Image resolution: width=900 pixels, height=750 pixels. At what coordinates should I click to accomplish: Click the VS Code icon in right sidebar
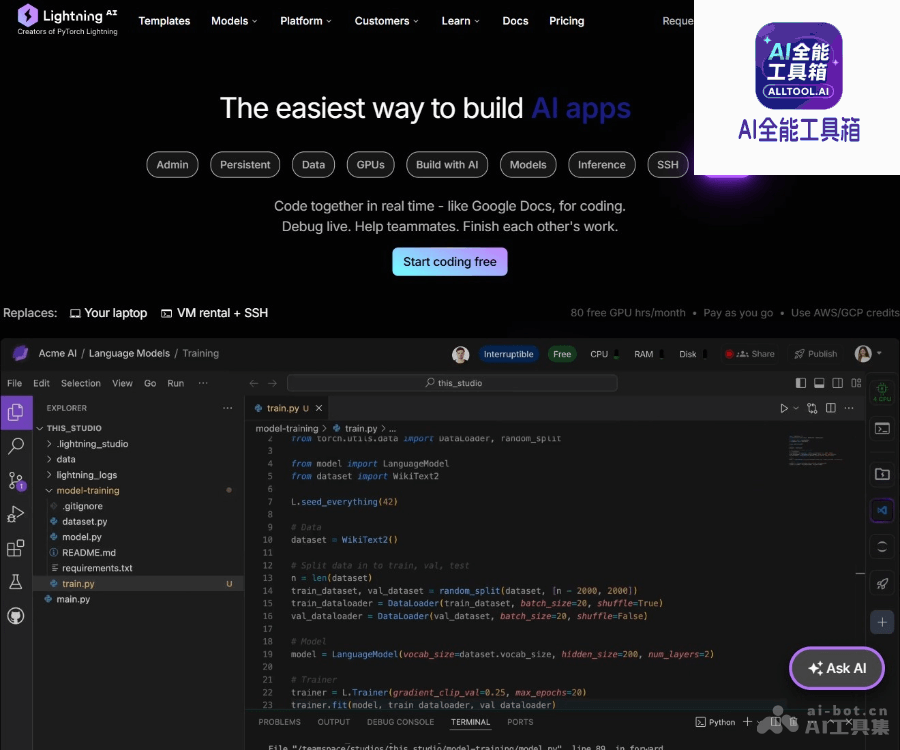(882, 510)
